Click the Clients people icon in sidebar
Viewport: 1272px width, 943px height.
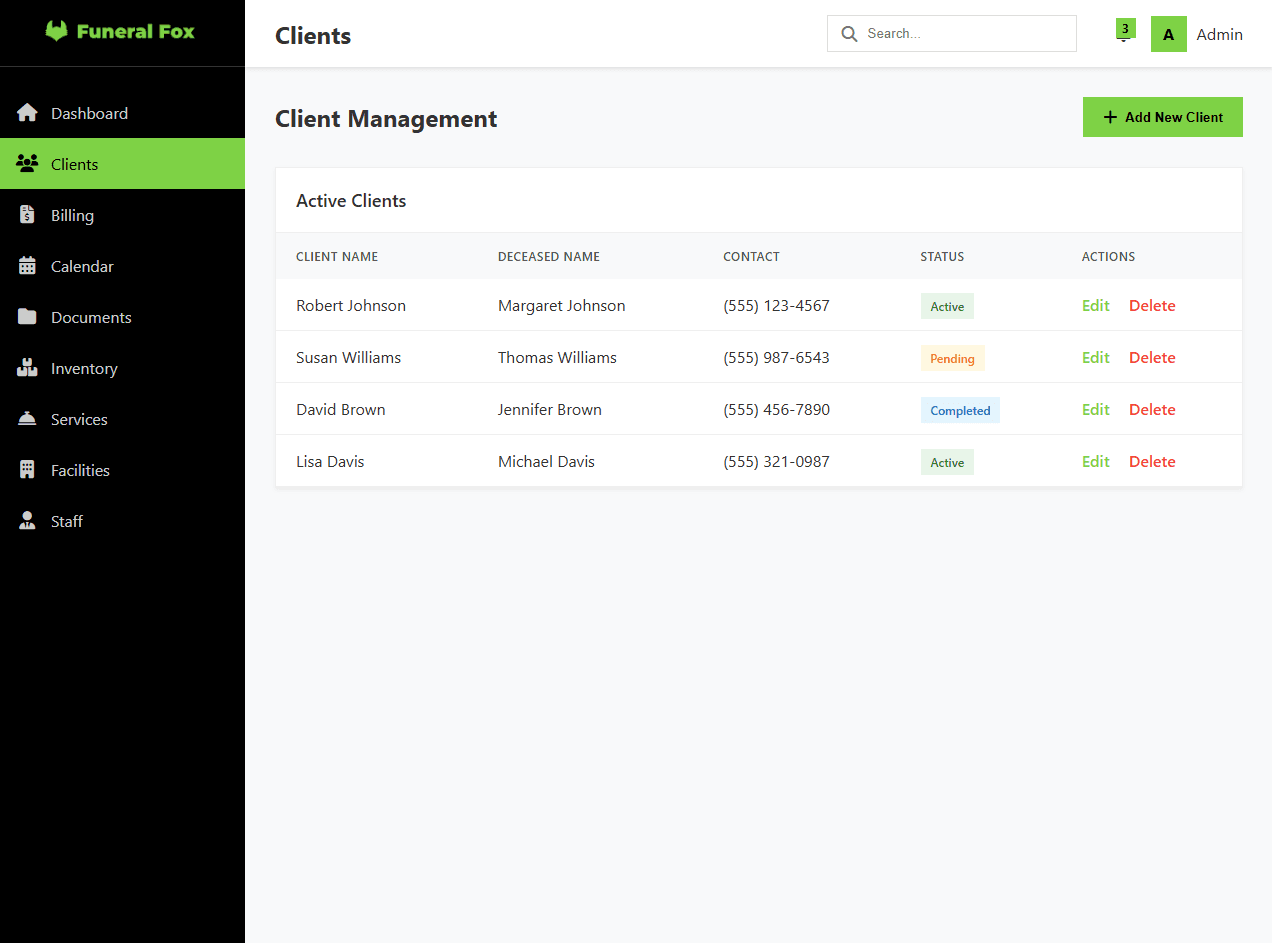point(26,163)
